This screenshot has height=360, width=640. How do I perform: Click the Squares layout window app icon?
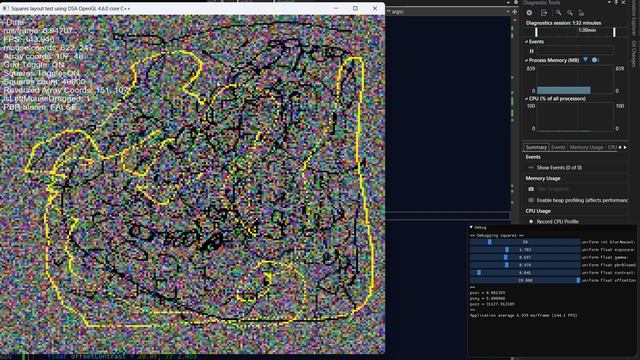point(6,8)
